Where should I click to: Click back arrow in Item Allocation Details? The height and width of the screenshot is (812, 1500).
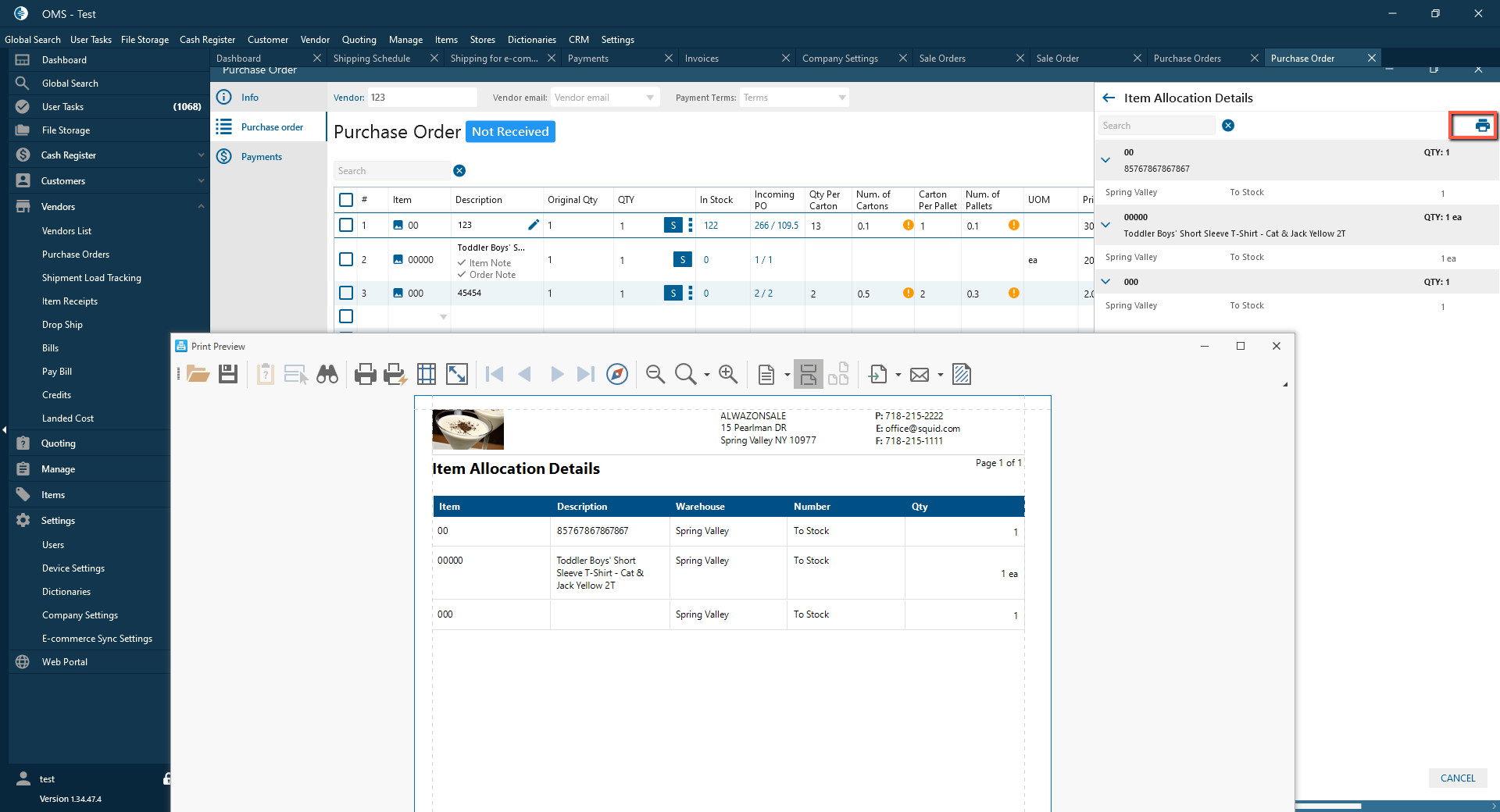coord(1109,98)
